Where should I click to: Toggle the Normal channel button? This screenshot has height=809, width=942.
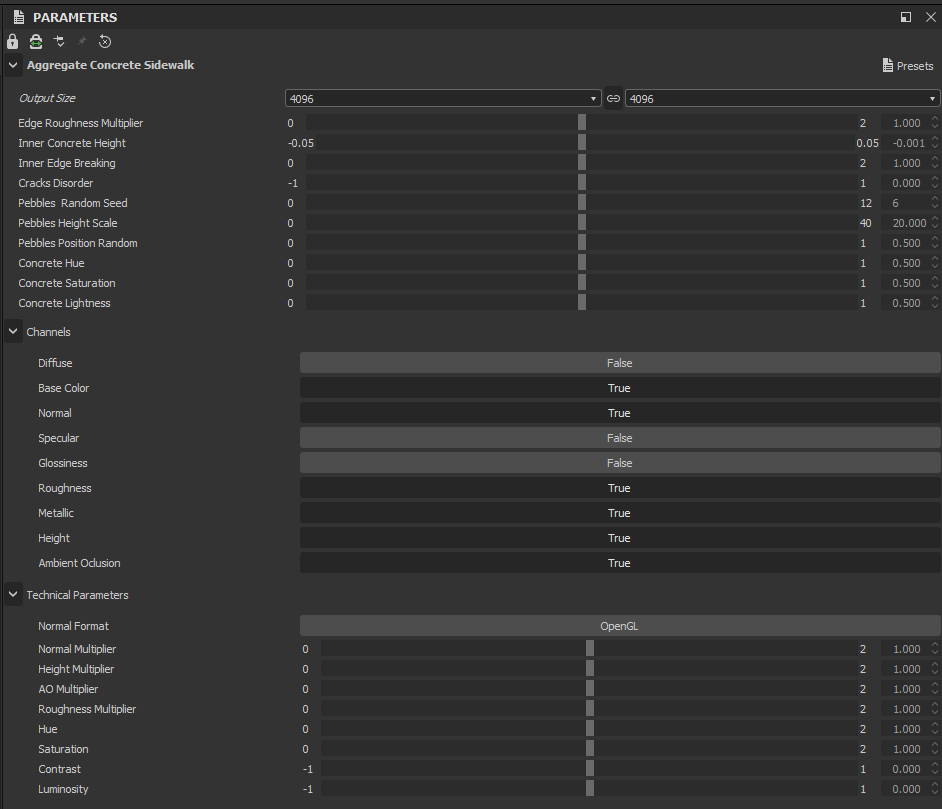point(619,413)
